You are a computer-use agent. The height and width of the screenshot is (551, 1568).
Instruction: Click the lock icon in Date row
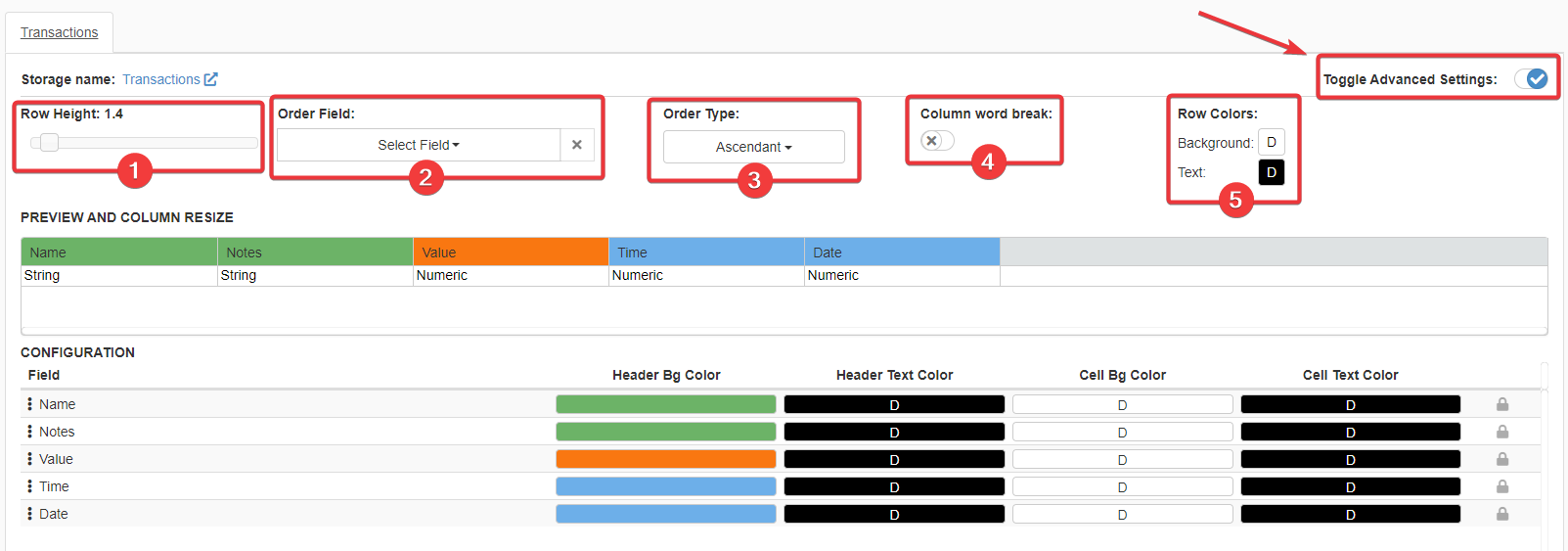click(x=1501, y=514)
